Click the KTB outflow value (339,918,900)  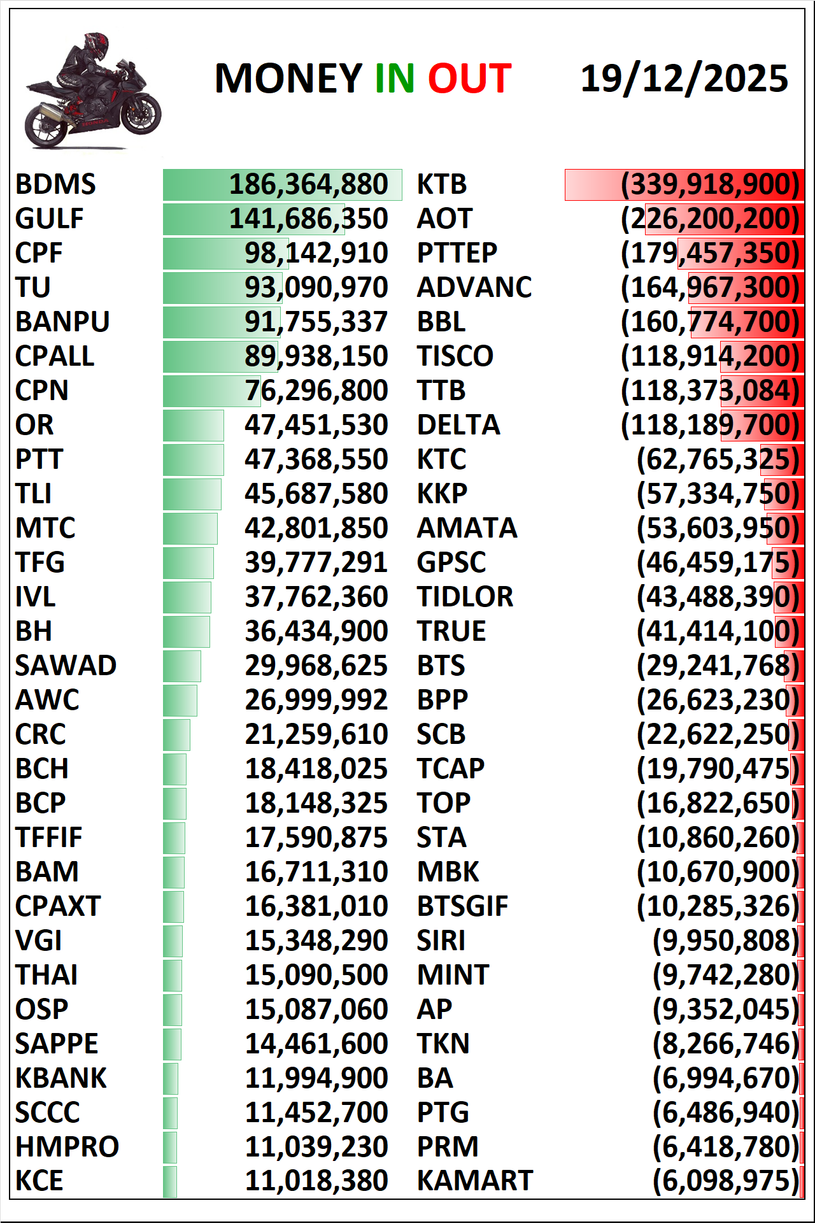[711, 184]
